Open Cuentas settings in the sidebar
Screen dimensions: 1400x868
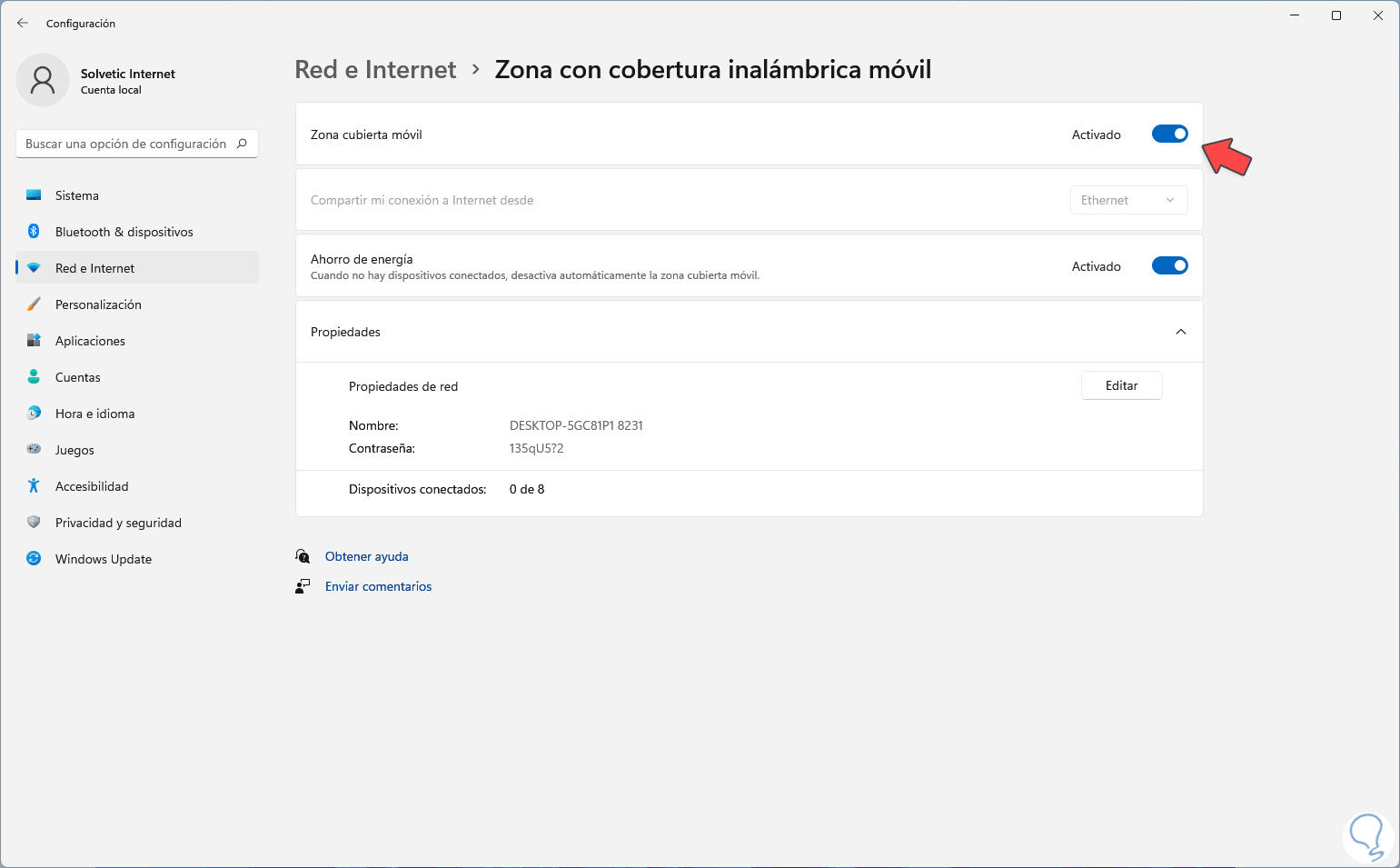[x=78, y=377]
